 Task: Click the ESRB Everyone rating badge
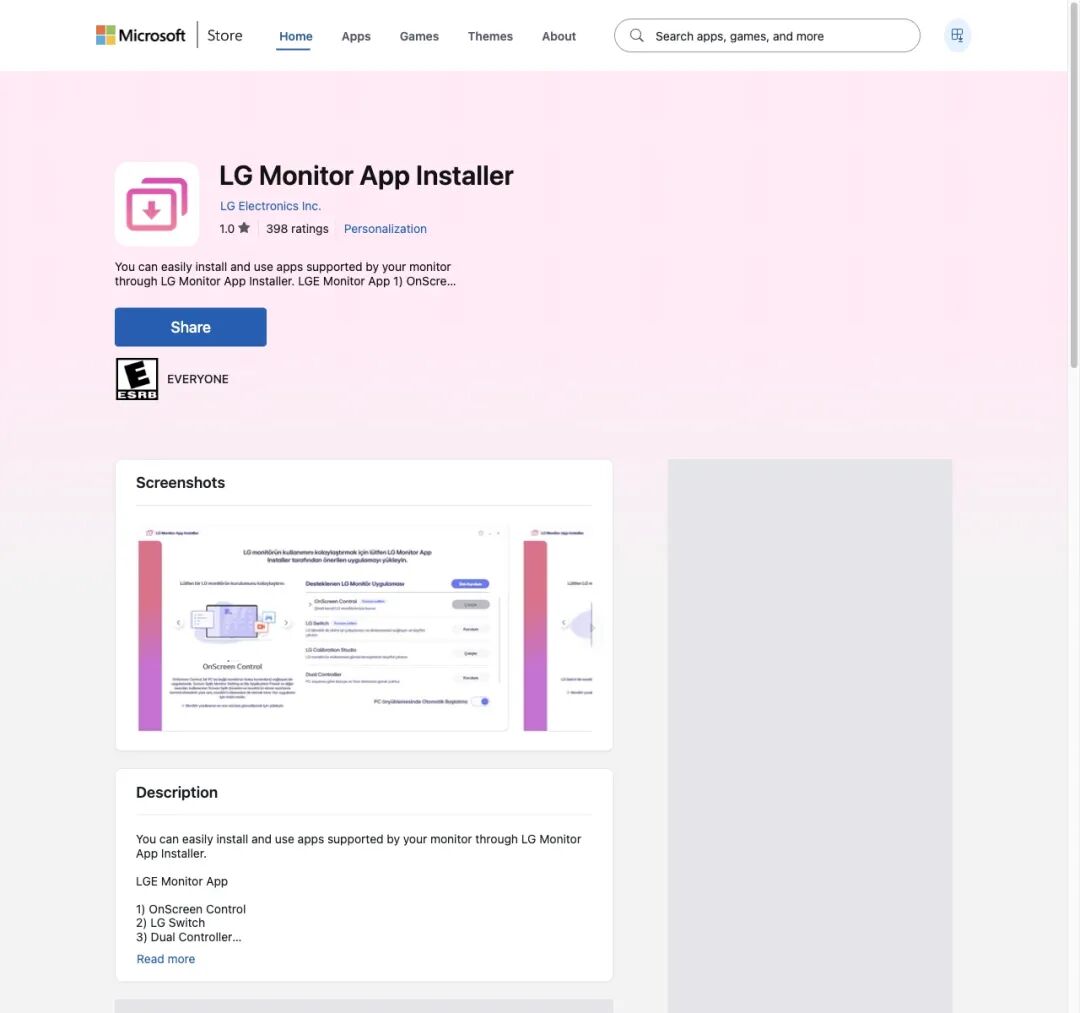point(137,379)
